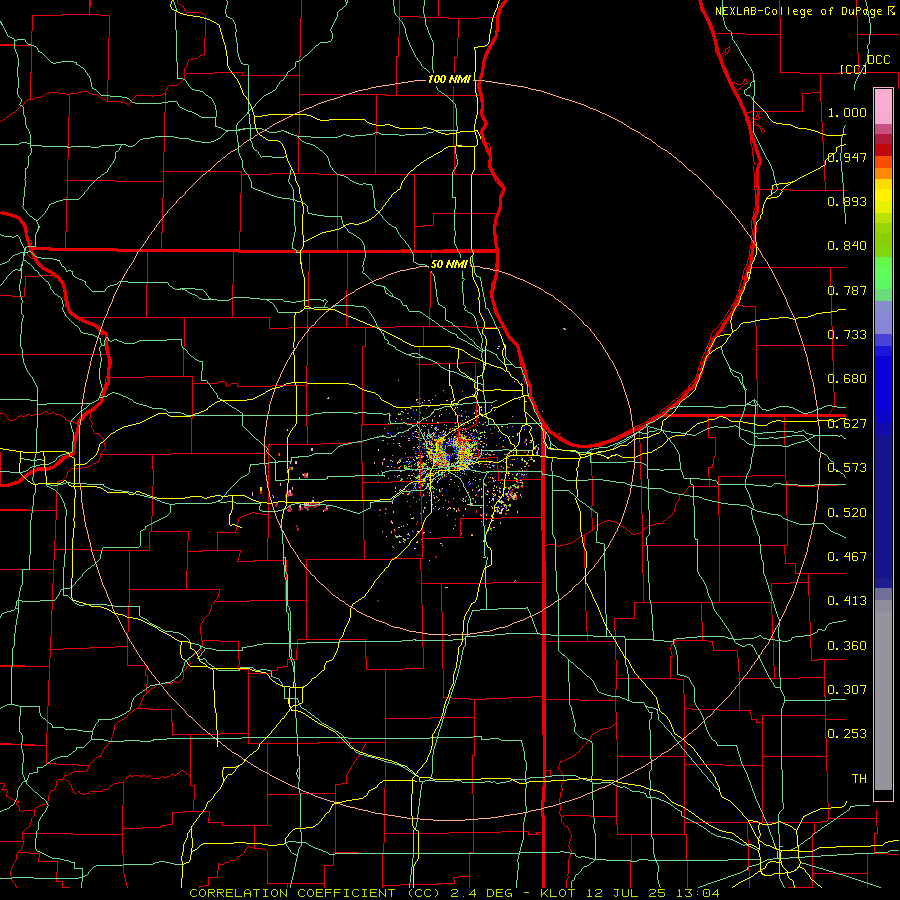Click the 0.627 legend value
The width and height of the screenshot is (900, 900).
pyautogui.click(x=847, y=424)
